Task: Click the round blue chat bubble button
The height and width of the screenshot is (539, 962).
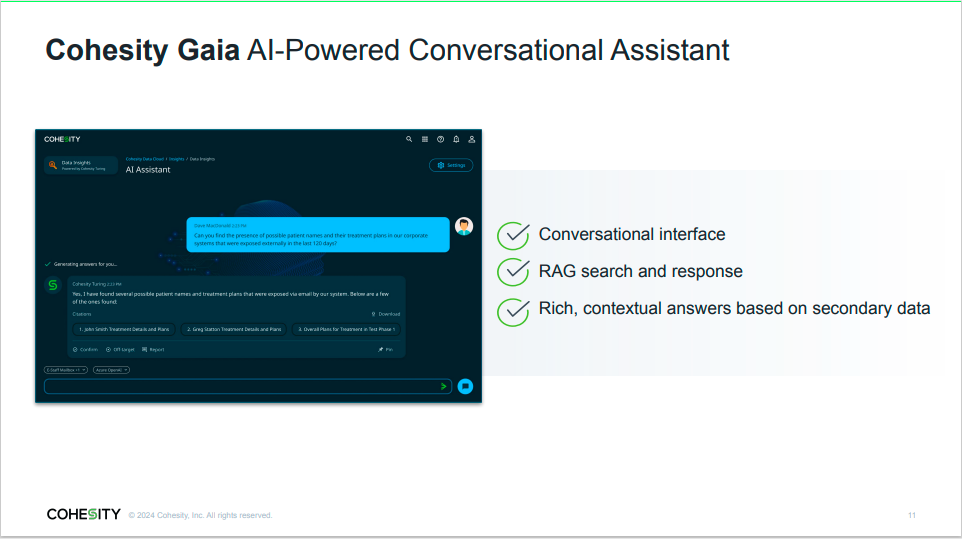Action: (465, 386)
